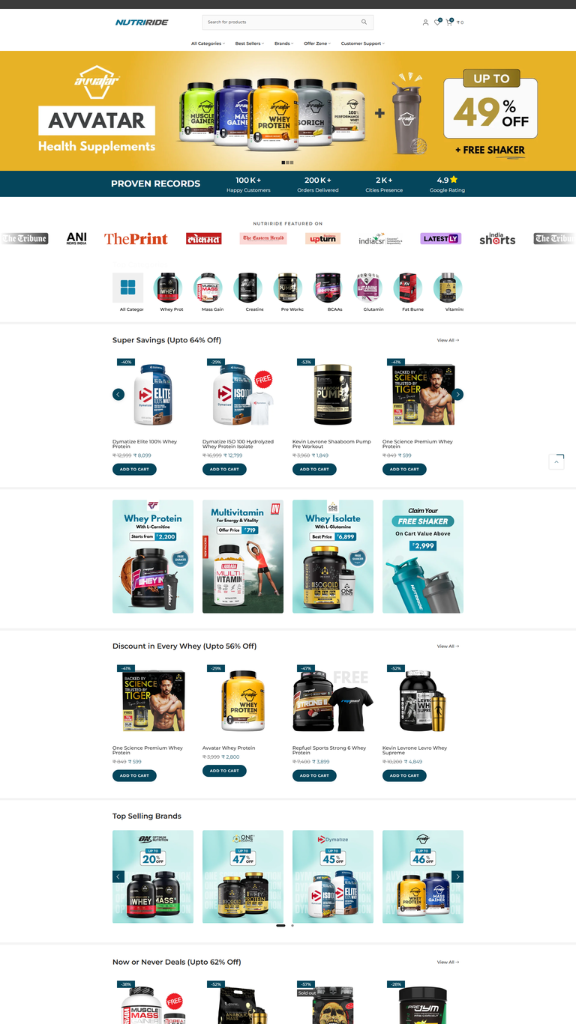
Task: Expand the All Categories dropdown menu
Action: pyautogui.click(x=208, y=44)
